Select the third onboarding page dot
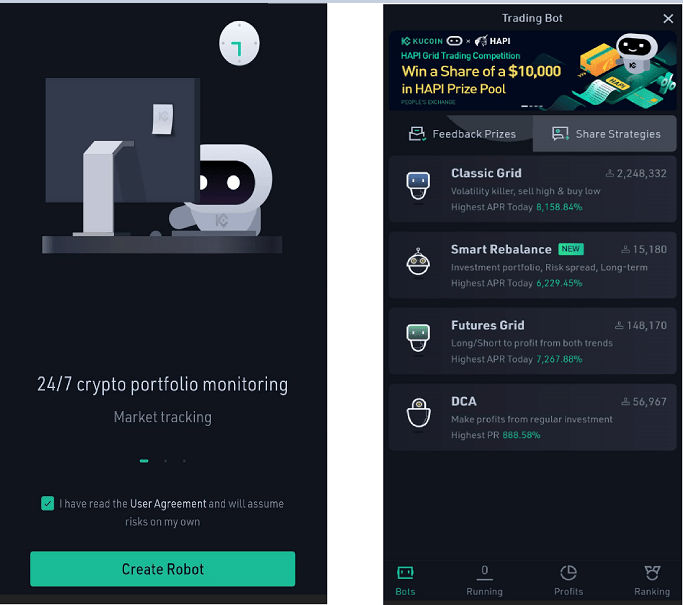This screenshot has height=605, width=683. pos(184,461)
